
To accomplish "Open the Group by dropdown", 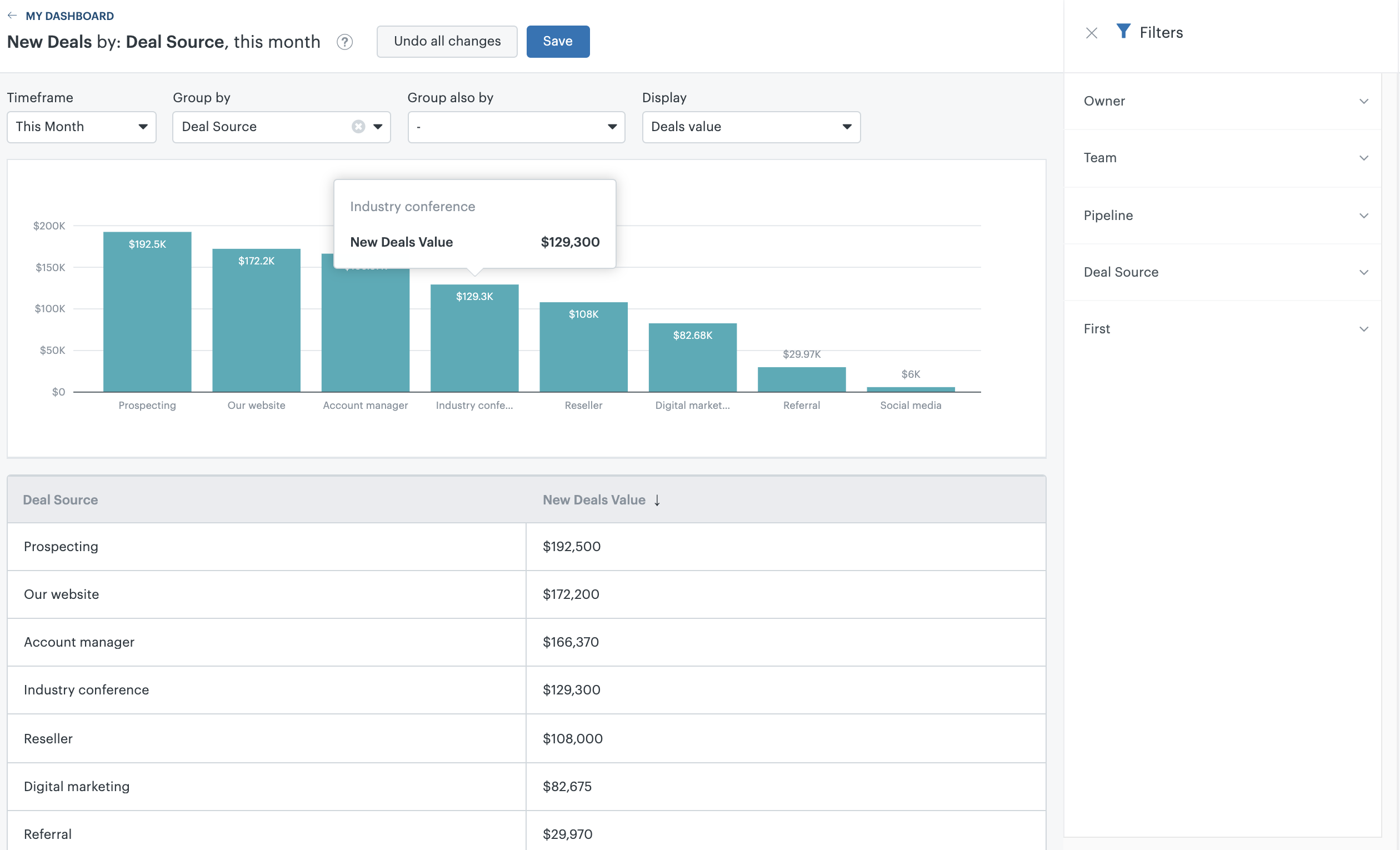I will click(x=378, y=126).
